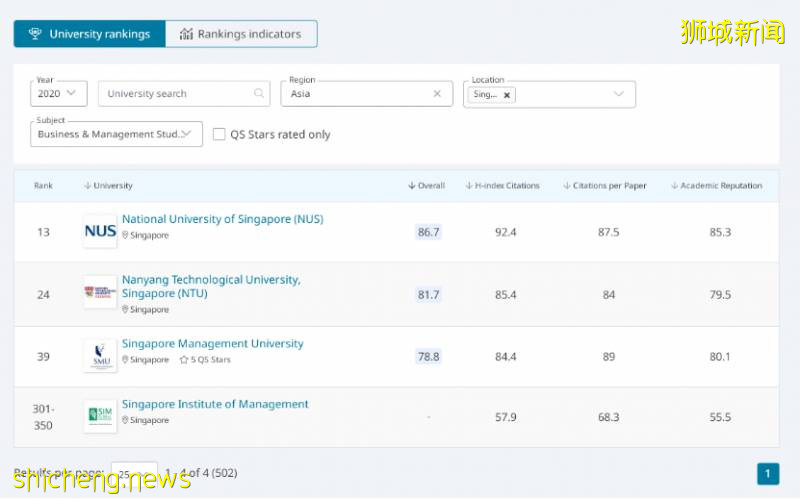Image resolution: width=800 pixels, height=499 pixels.
Task: Click the SIM Global Education logo
Action: pos(100,416)
